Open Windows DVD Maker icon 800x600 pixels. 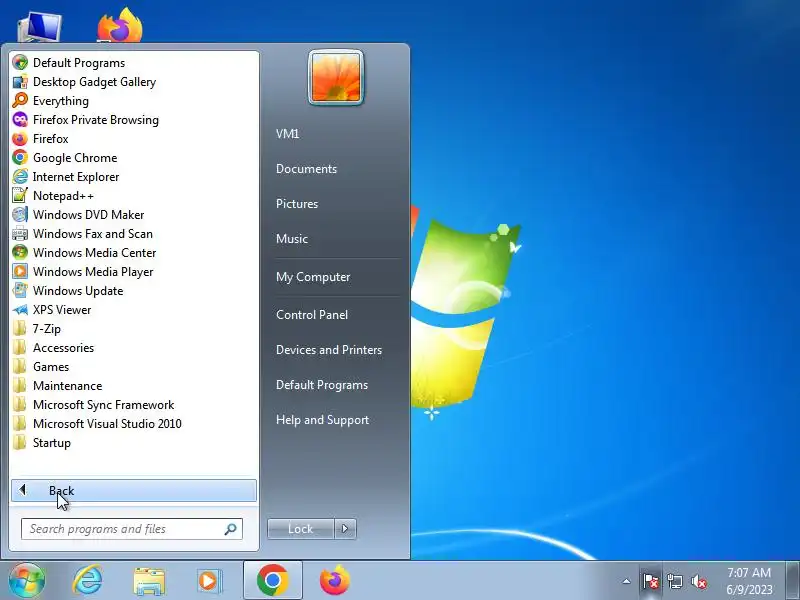click(20, 214)
